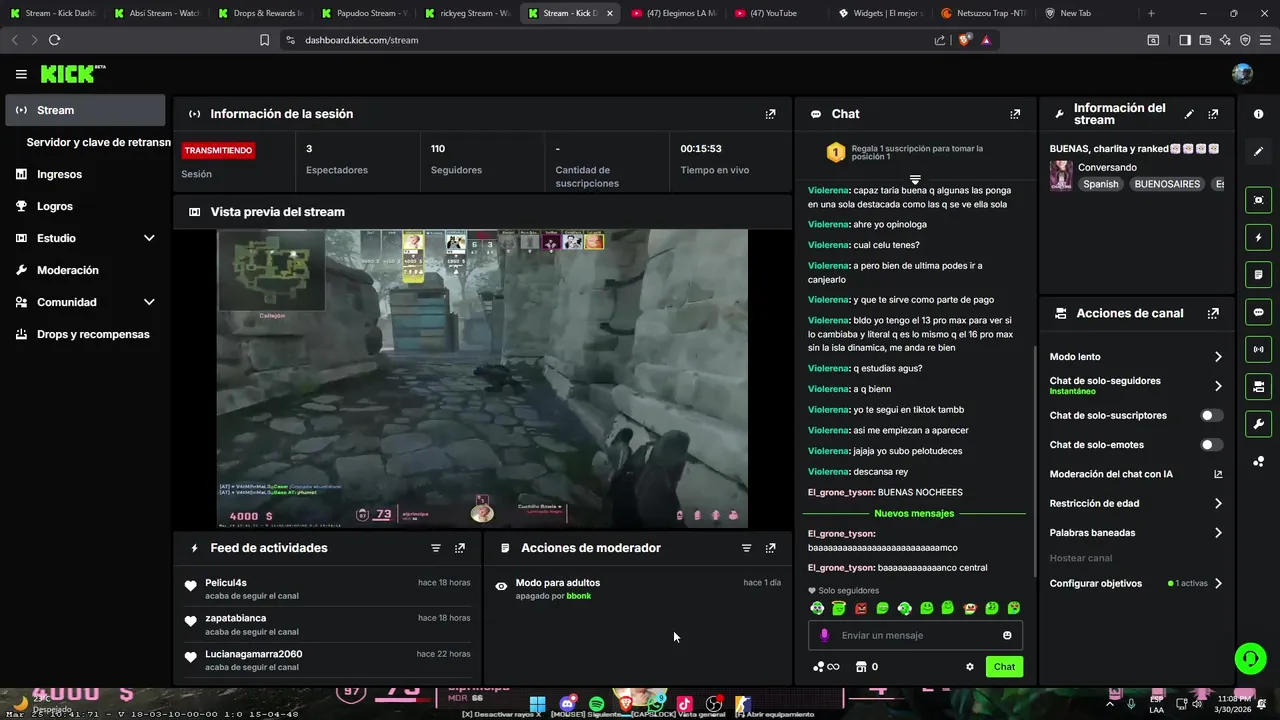
Task: Click the browser address bar
Action: (x=610, y=40)
